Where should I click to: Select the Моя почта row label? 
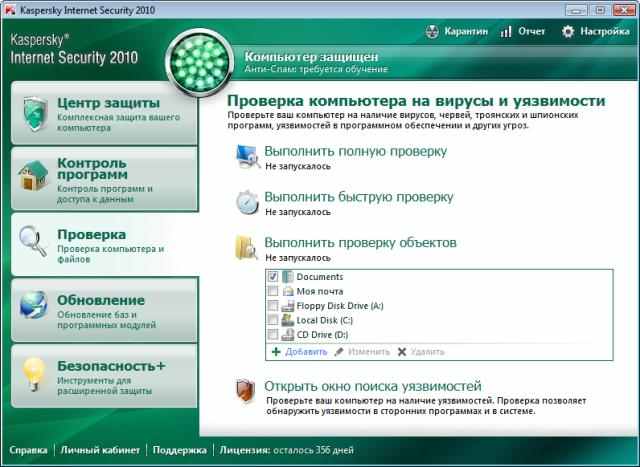coord(320,291)
